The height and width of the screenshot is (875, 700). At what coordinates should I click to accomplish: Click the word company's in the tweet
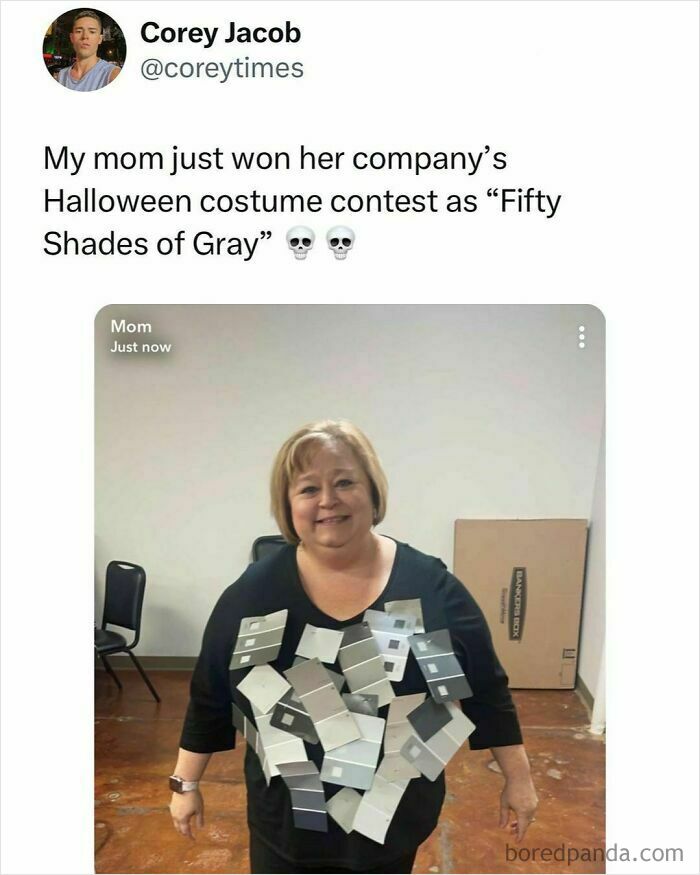(x=429, y=158)
